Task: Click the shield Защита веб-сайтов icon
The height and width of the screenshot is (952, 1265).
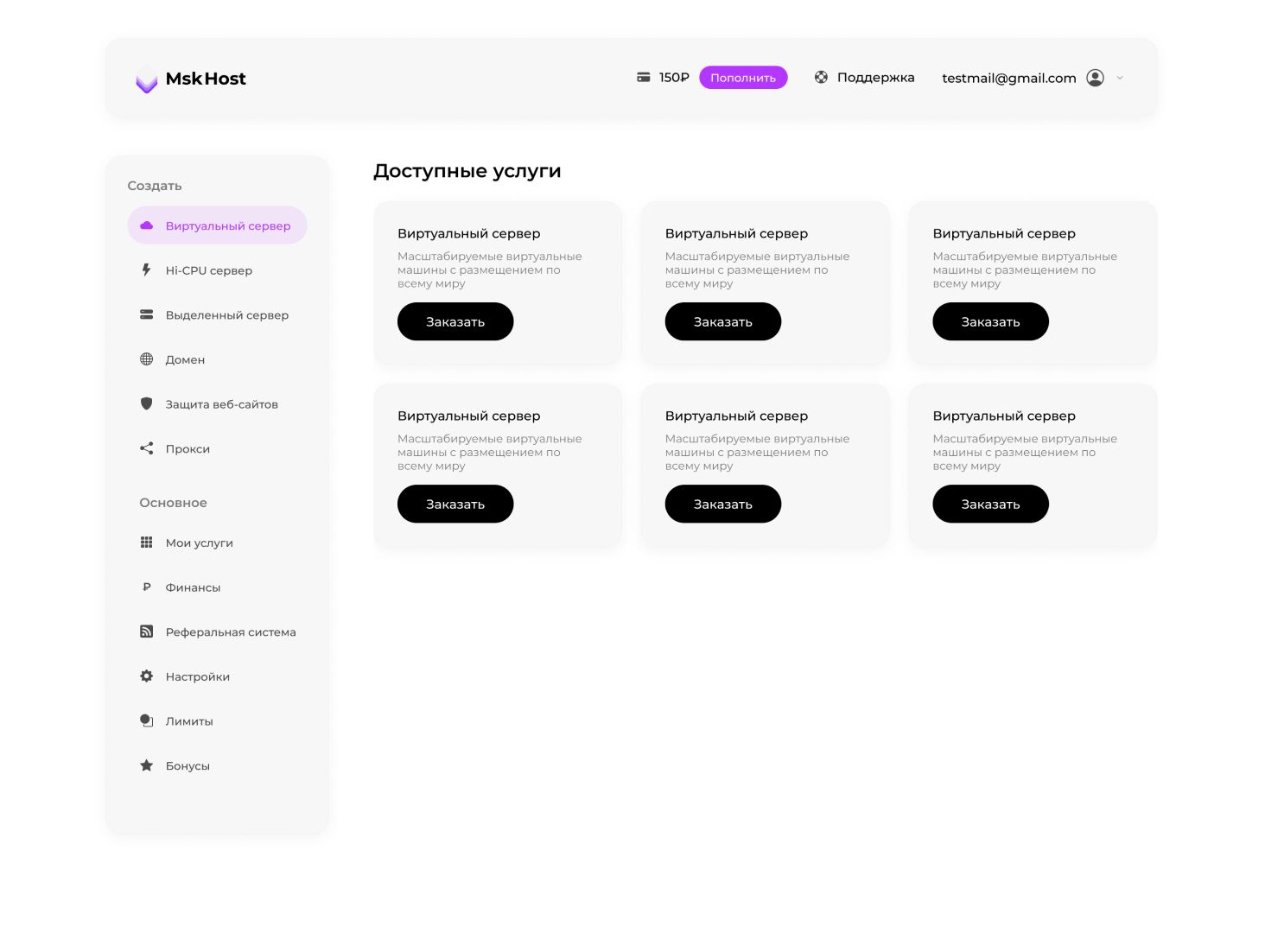Action: [146, 404]
